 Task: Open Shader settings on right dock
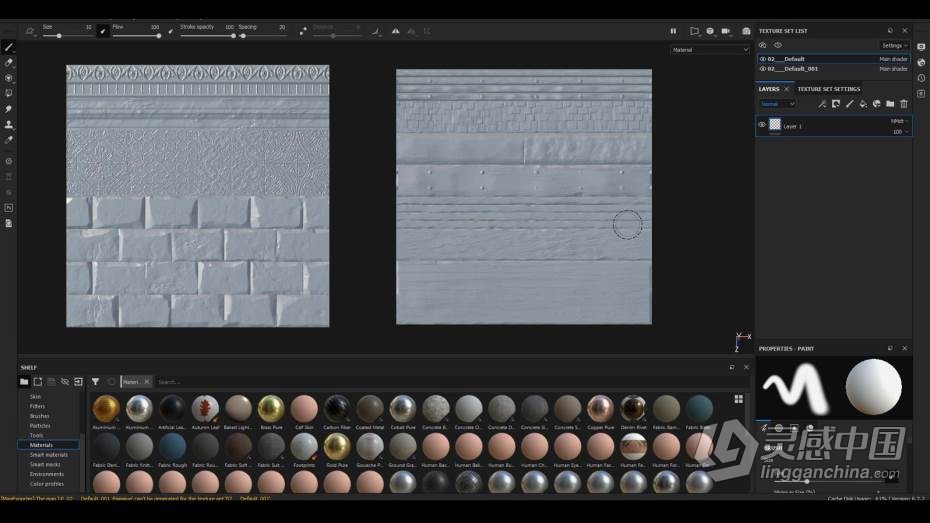tap(921, 62)
